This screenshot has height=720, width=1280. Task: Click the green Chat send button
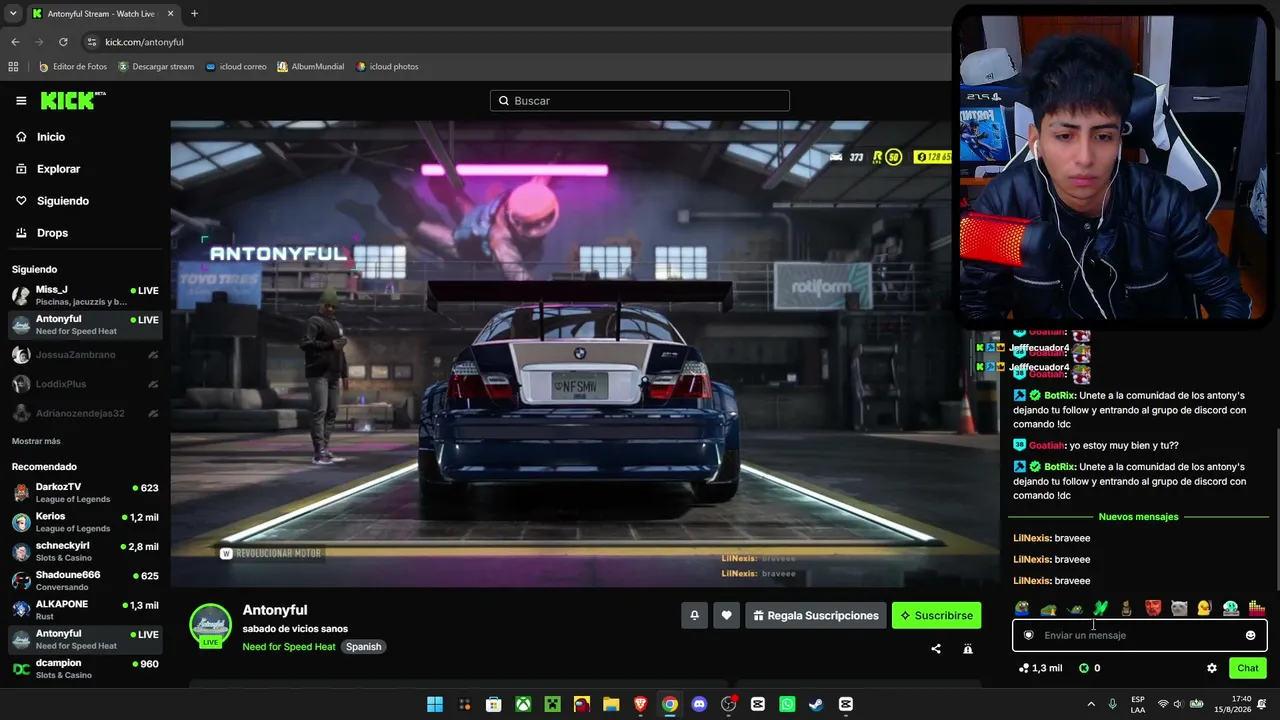pos(1248,668)
